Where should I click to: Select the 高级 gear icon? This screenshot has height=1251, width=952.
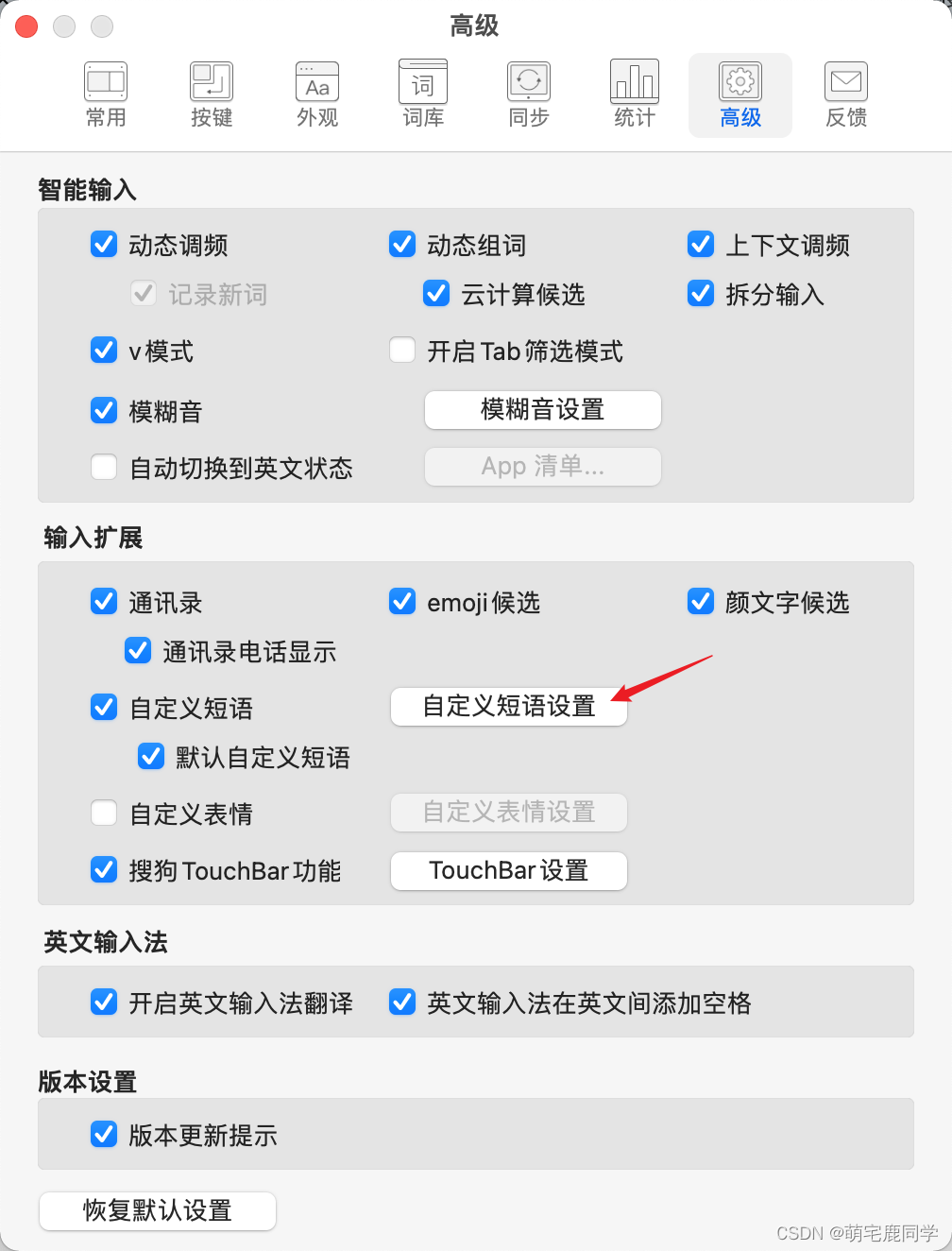click(x=740, y=82)
